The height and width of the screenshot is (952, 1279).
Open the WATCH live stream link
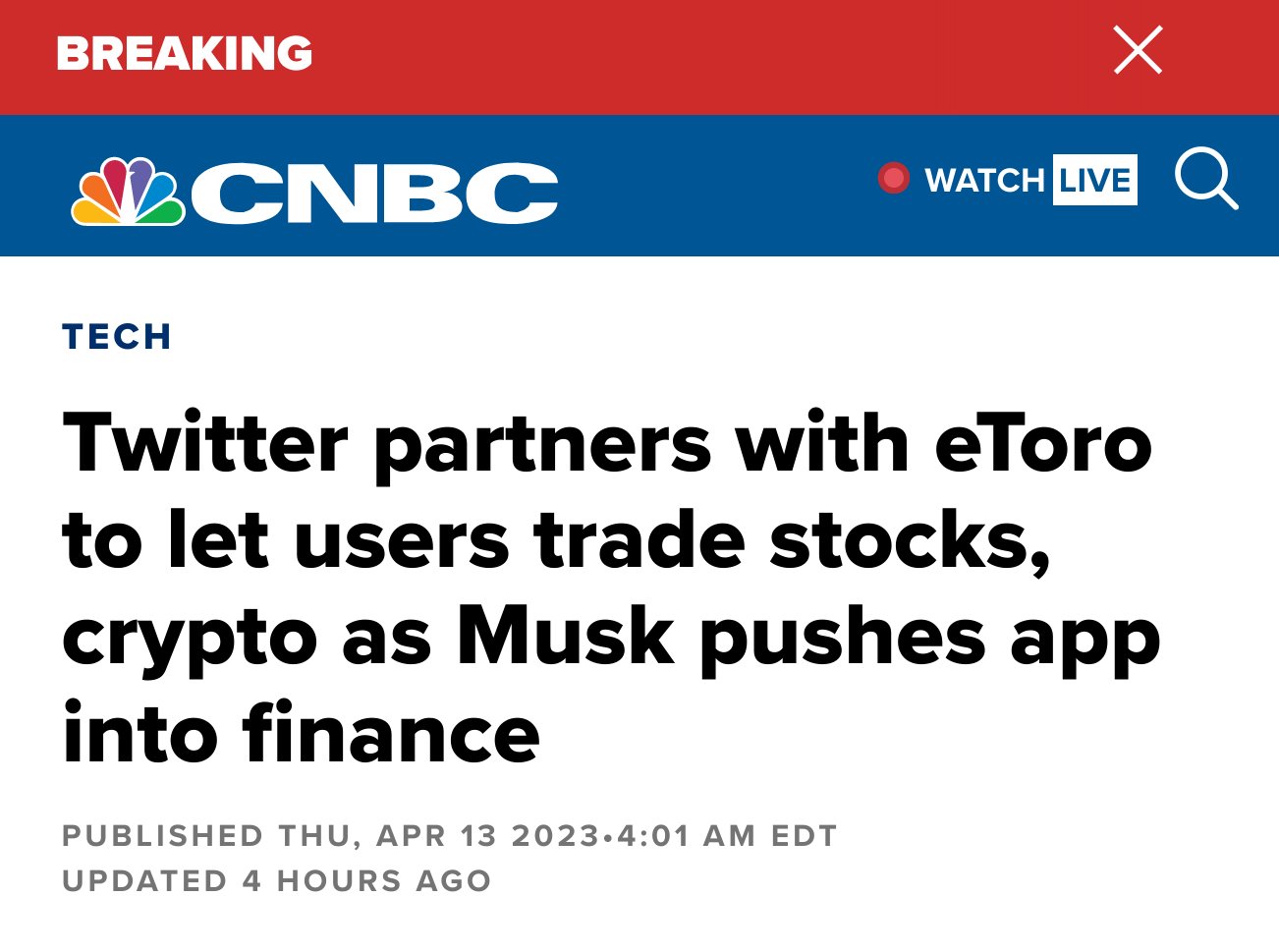pyautogui.click(x=984, y=181)
